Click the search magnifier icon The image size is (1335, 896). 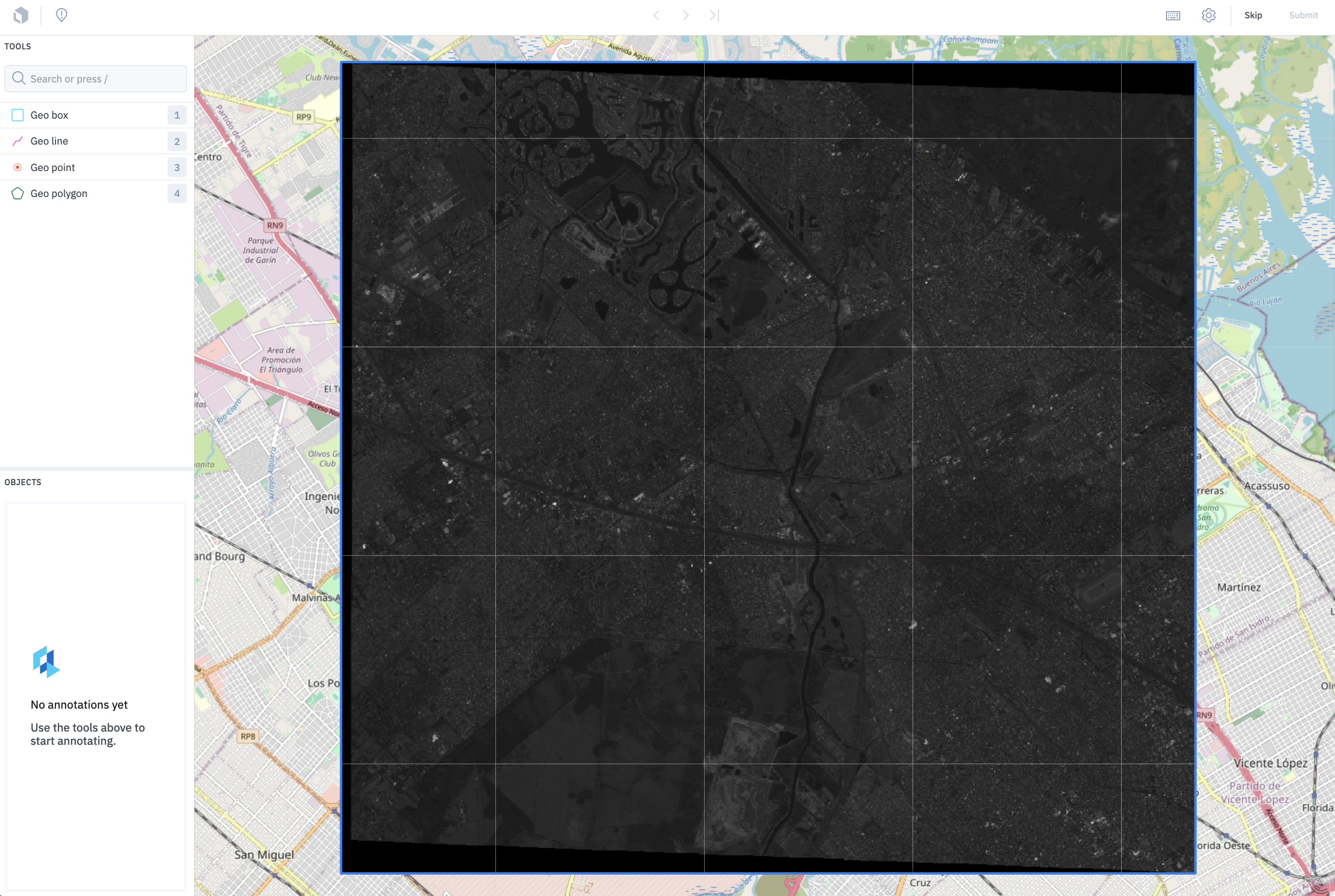pos(19,78)
